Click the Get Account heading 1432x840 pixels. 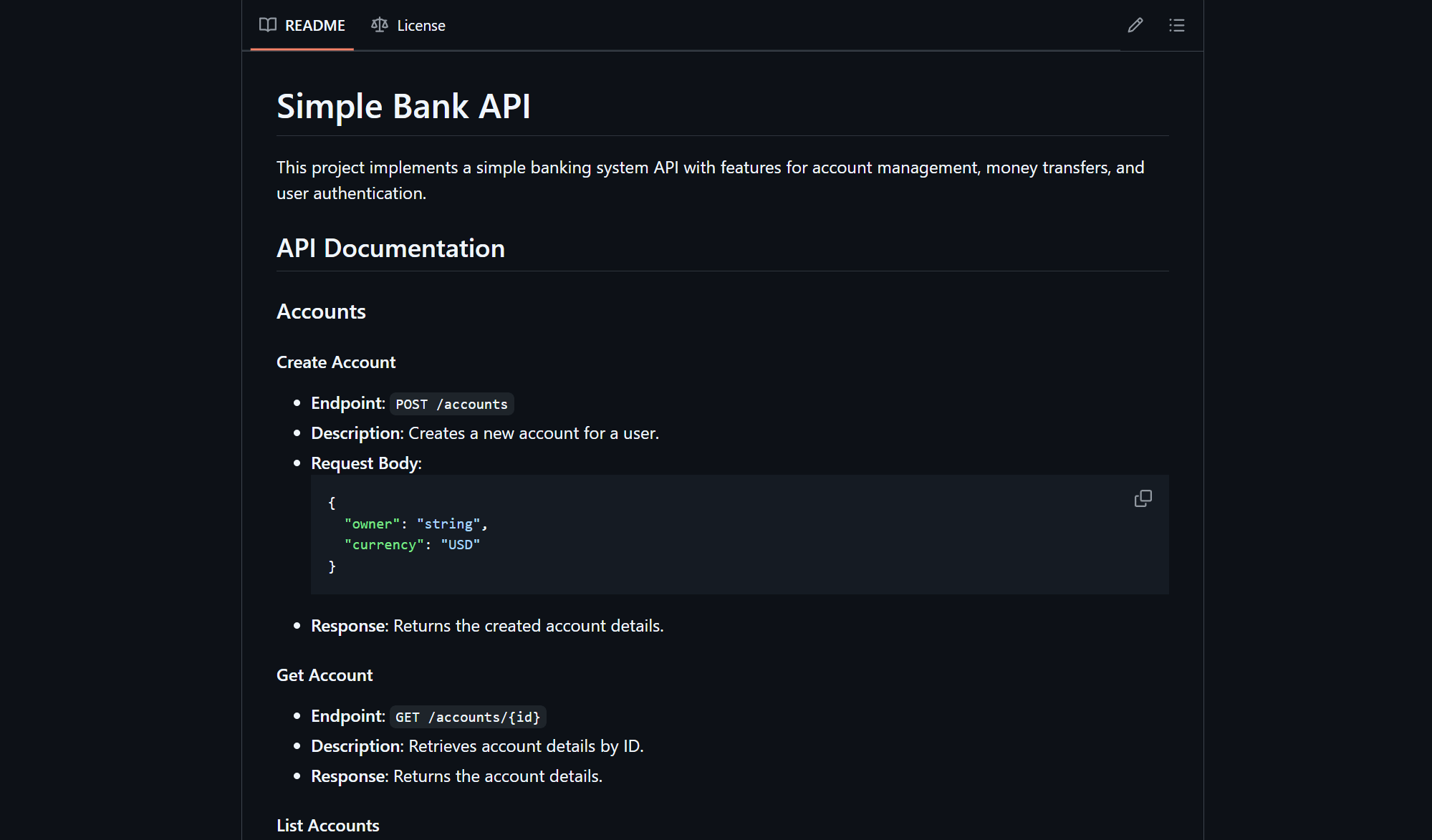click(x=325, y=675)
